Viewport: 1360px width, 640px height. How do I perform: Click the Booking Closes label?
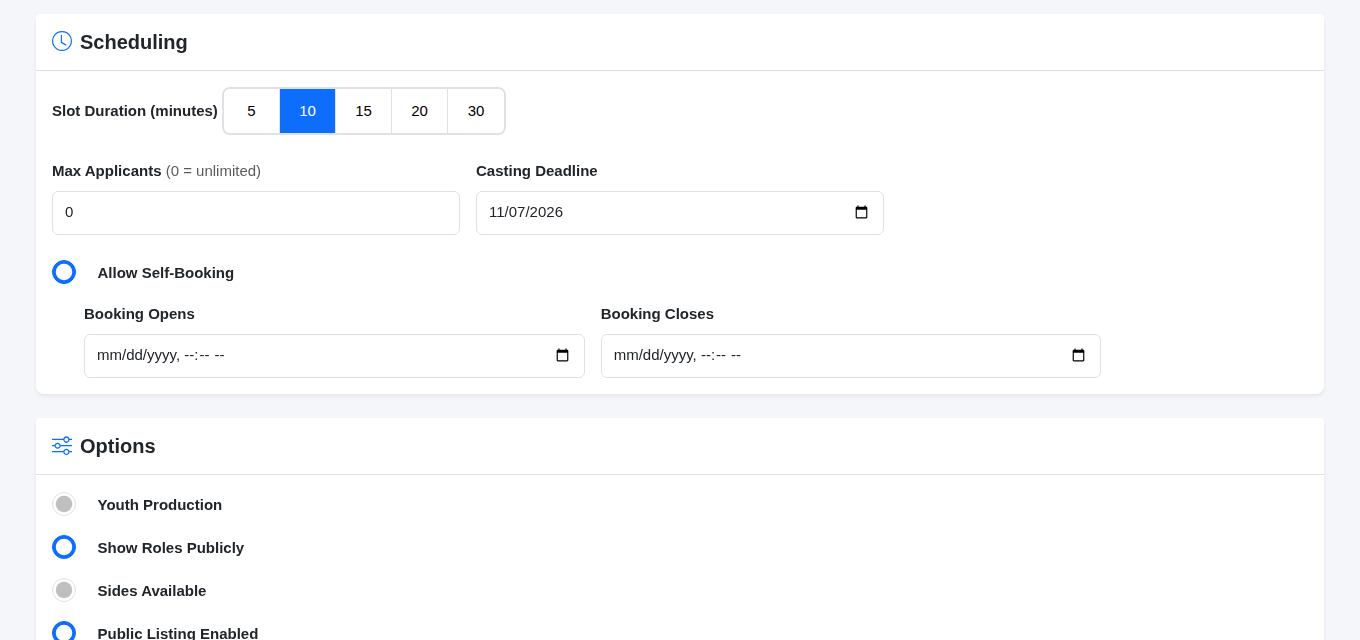[x=658, y=314]
